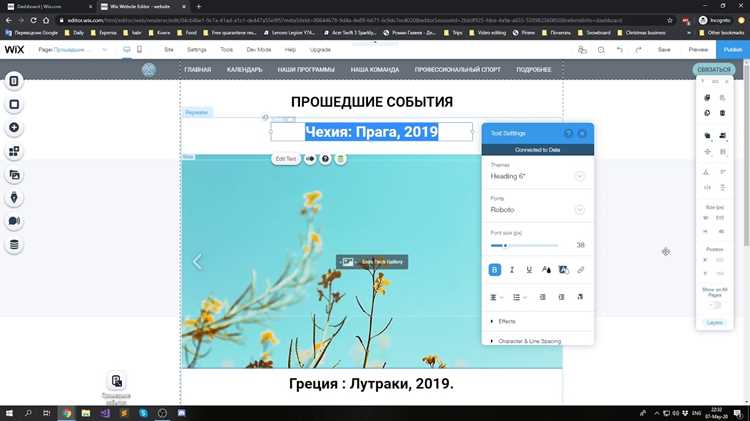750x421 pixels.
Task: Click the font size value field
Action: tap(580, 245)
